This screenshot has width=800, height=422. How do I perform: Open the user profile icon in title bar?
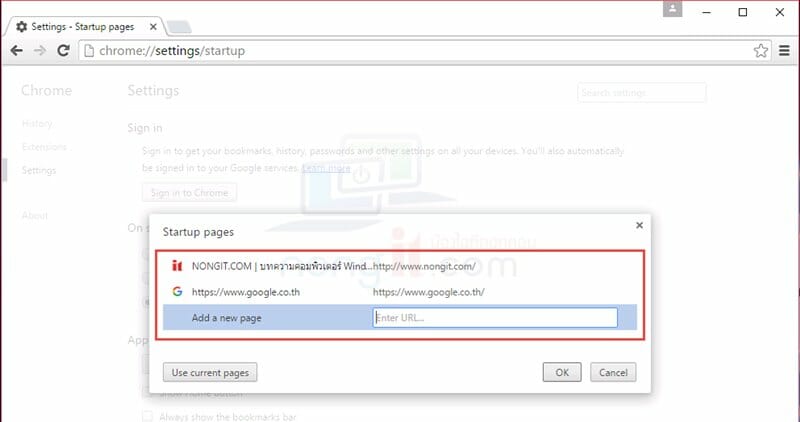[672, 9]
